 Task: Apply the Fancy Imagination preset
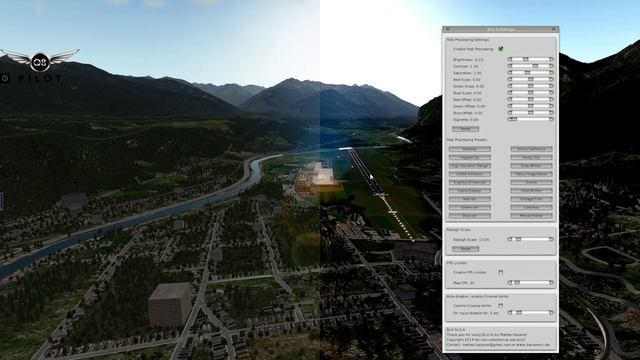click(531, 174)
